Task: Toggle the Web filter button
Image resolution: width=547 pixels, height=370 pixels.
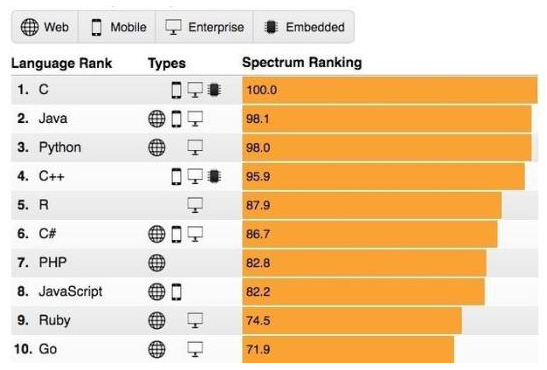Action: point(45,27)
